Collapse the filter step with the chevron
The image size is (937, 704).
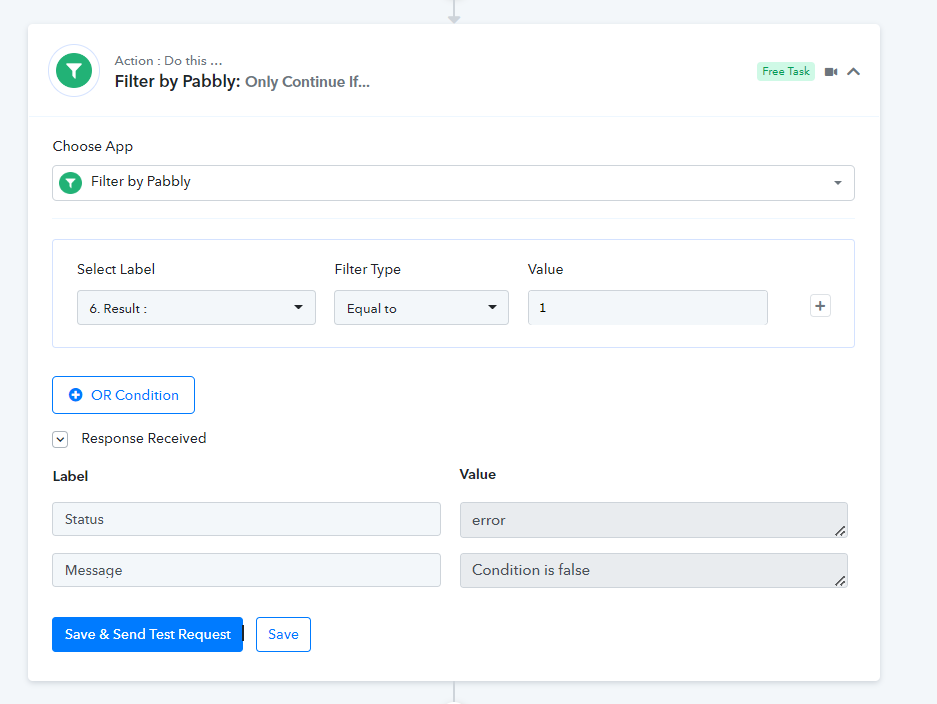coord(853,72)
